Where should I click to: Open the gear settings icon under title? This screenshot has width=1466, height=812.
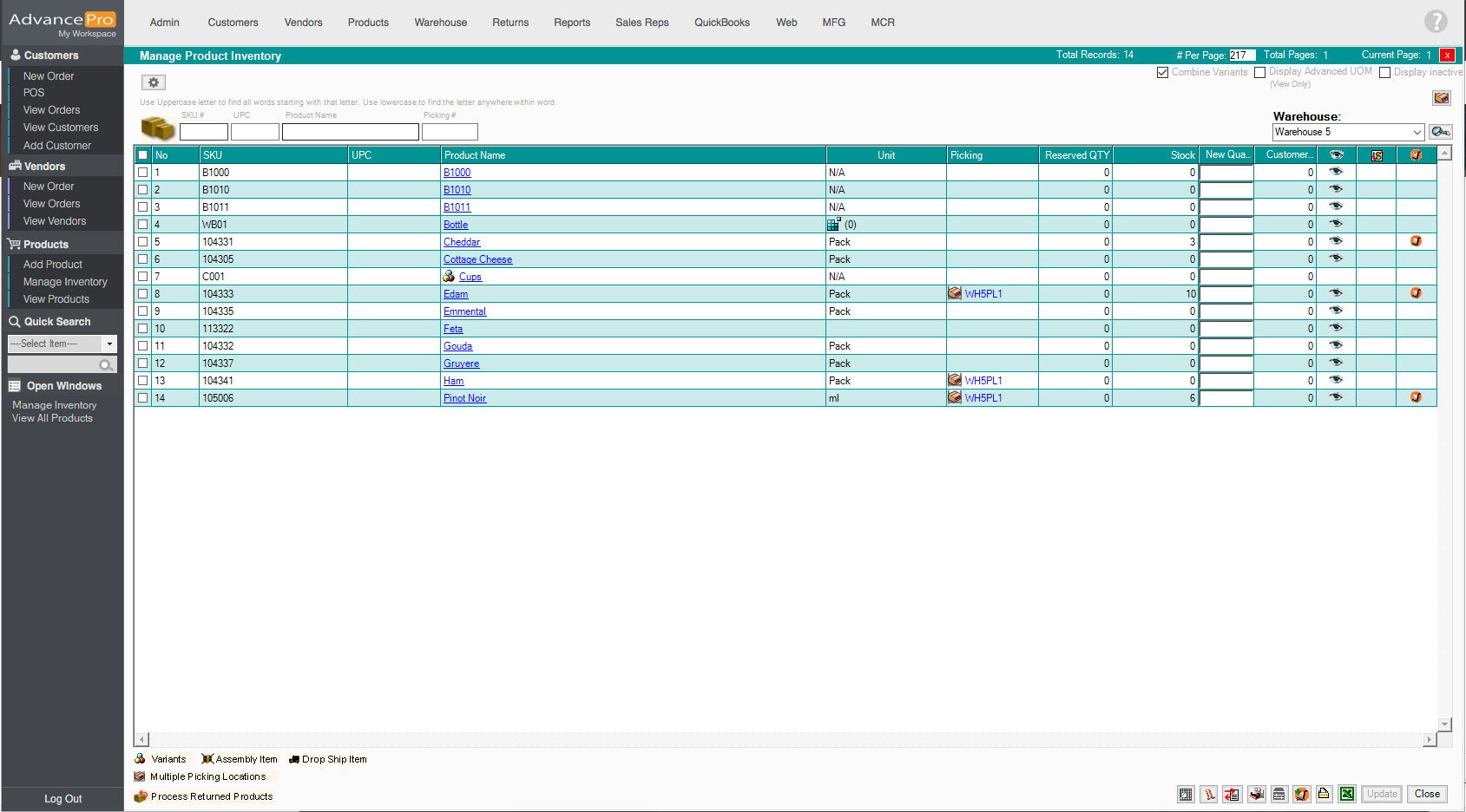click(x=154, y=82)
